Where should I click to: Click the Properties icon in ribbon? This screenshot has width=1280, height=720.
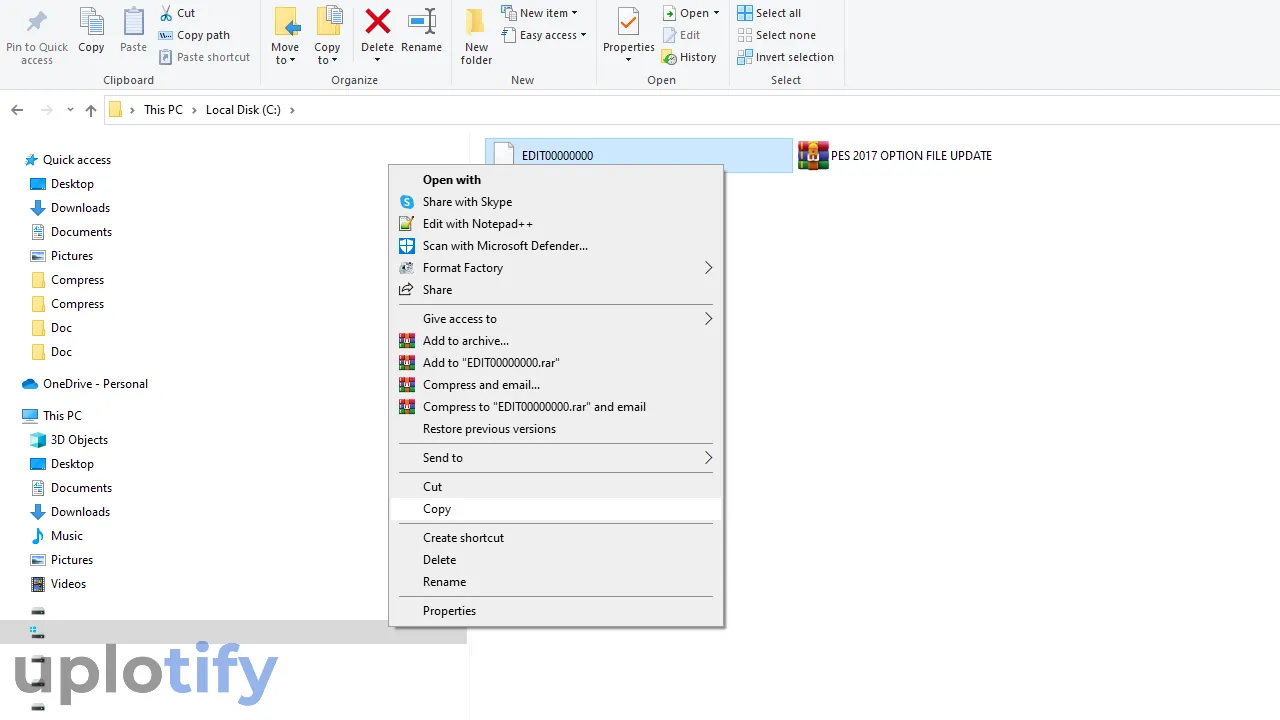[629, 21]
